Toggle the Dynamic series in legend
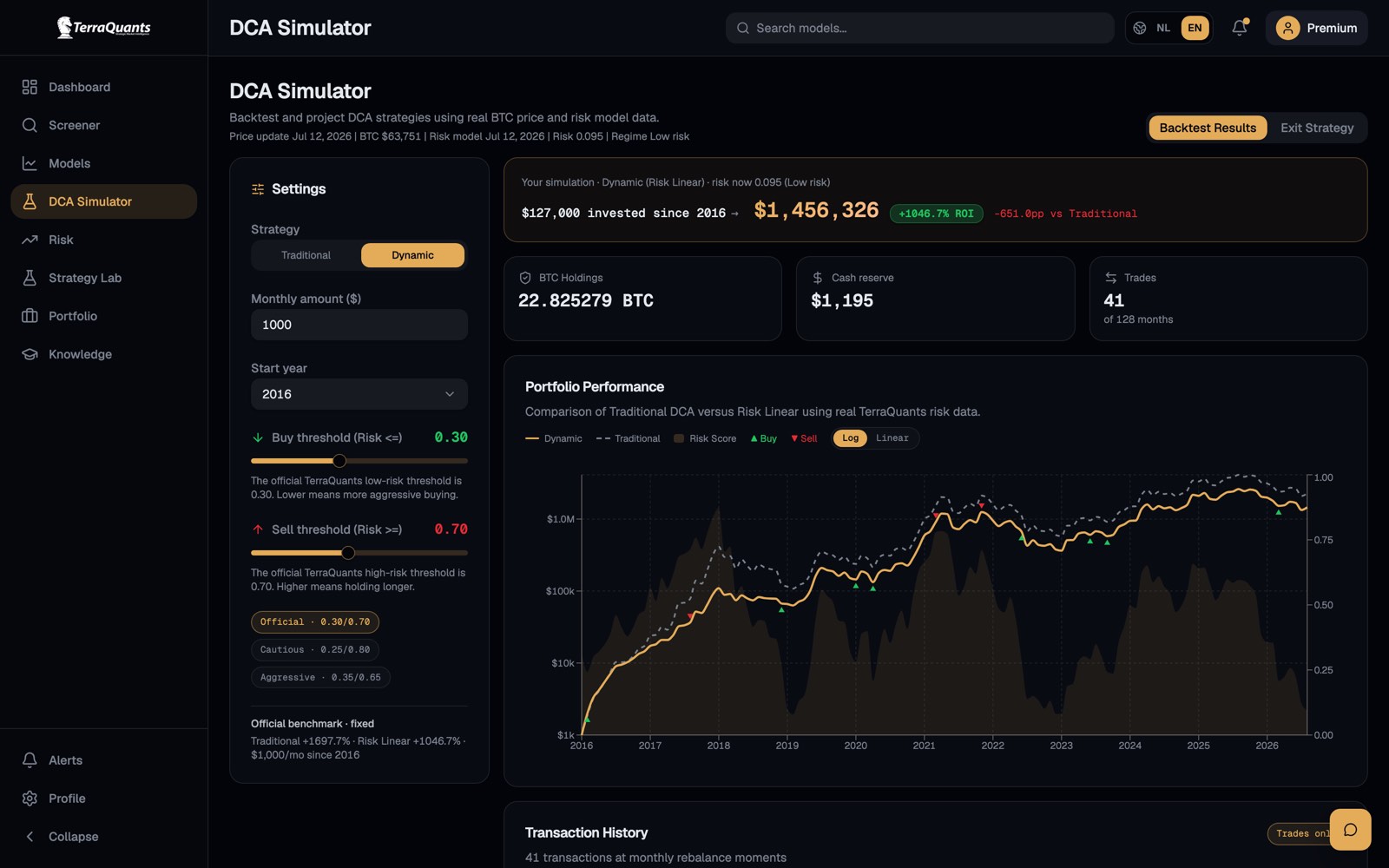Screen dimensions: 1389x868 tap(554, 438)
